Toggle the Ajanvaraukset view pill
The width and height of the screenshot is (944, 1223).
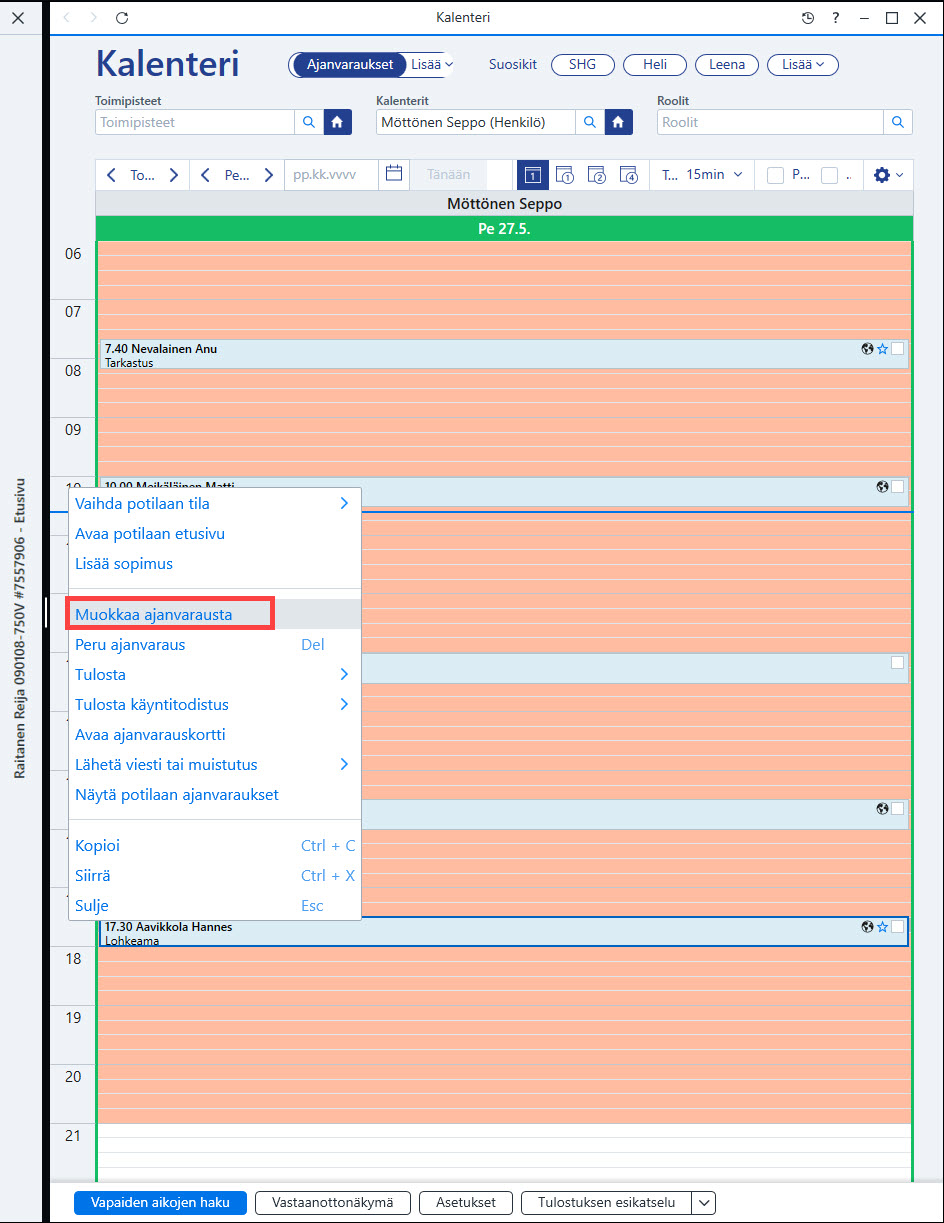coord(350,64)
